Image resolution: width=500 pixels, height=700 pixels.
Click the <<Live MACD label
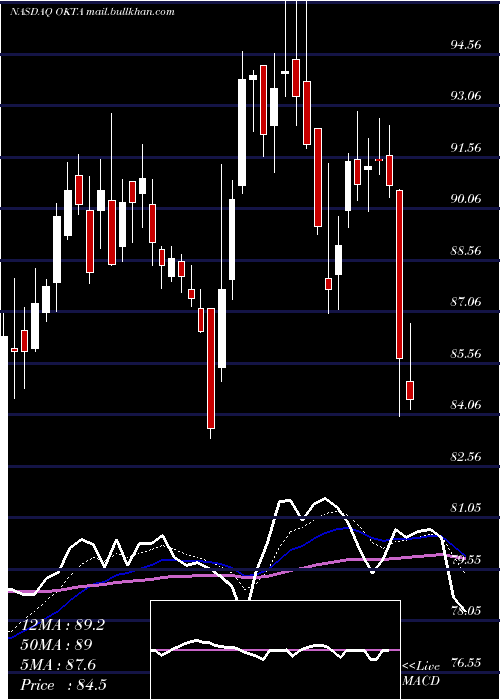tap(421, 673)
